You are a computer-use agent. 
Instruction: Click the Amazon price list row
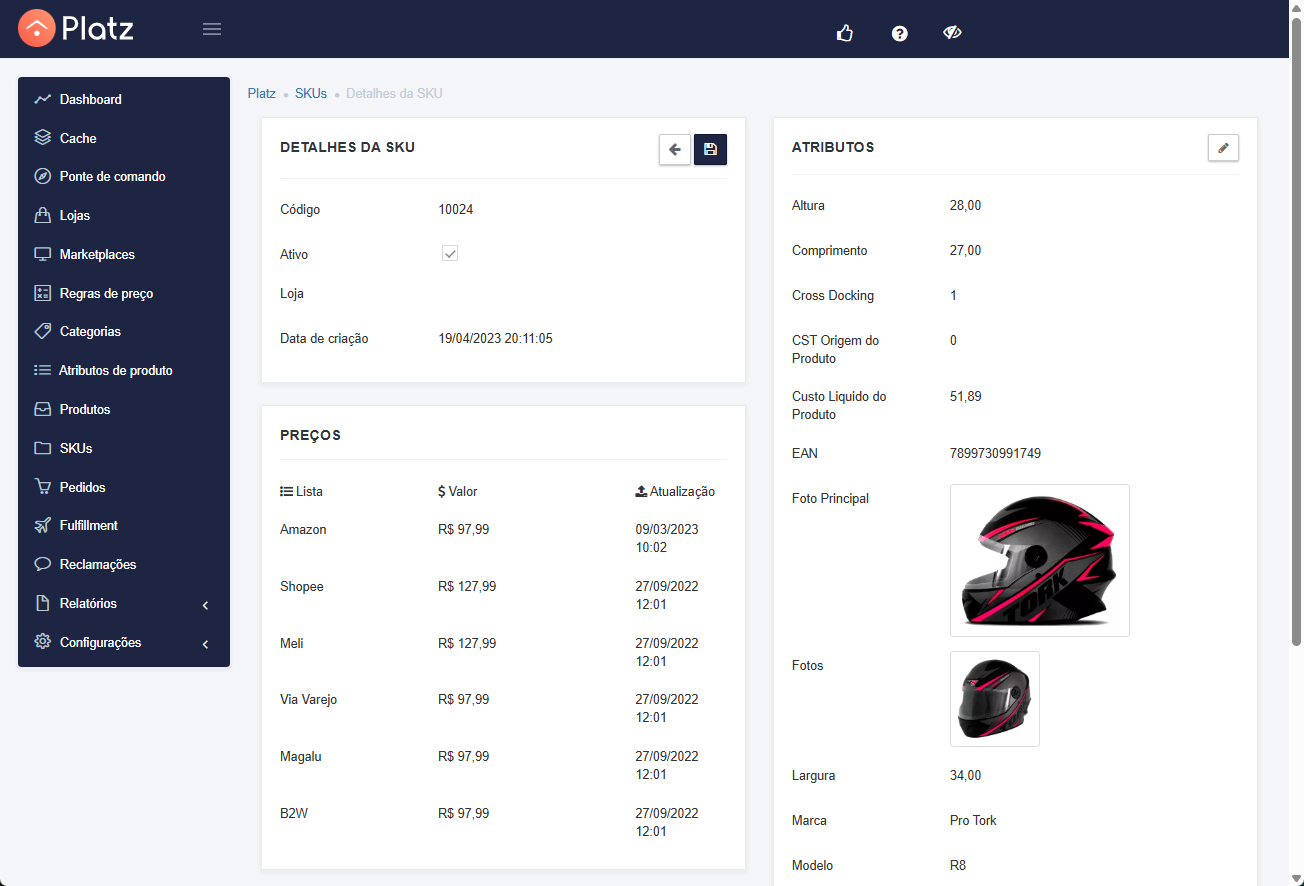[503, 538]
